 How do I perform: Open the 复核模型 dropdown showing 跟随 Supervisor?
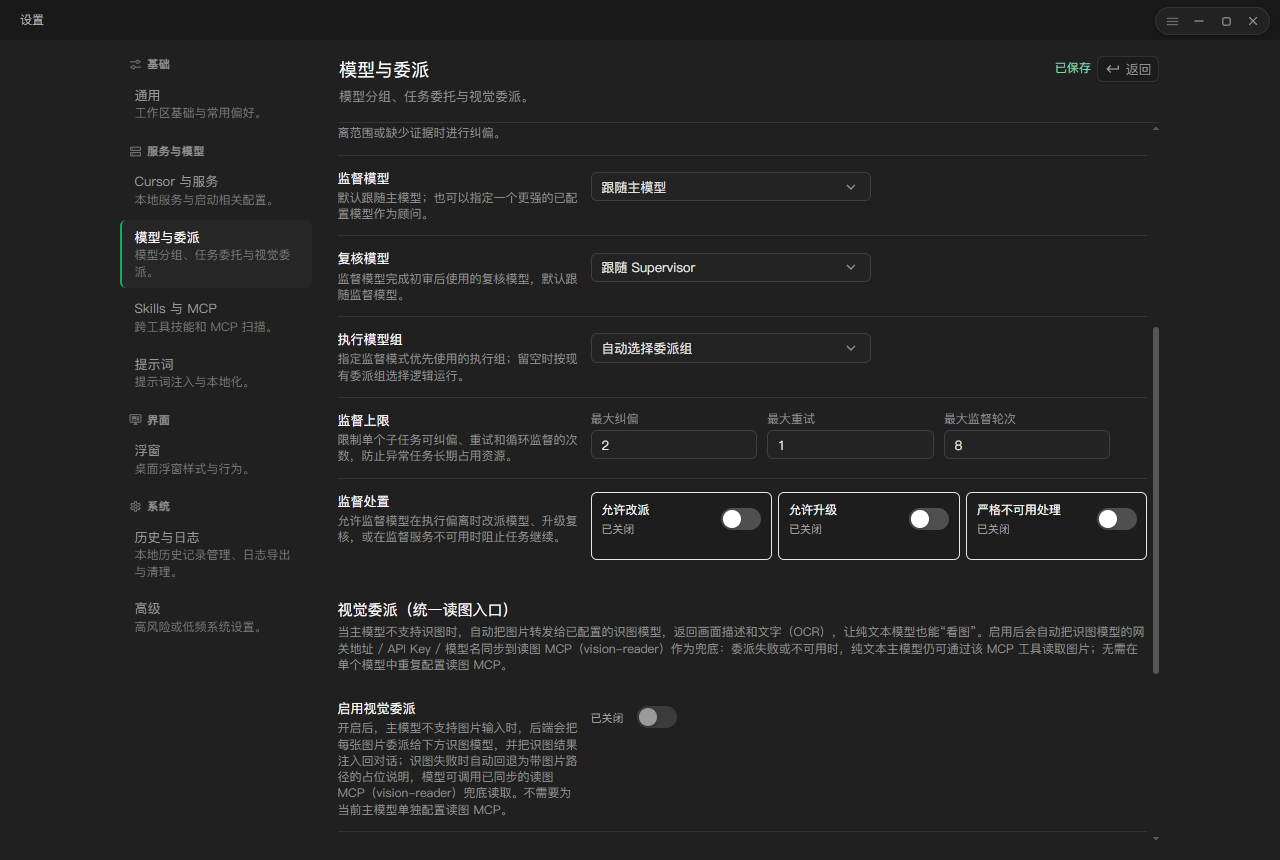pos(730,267)
